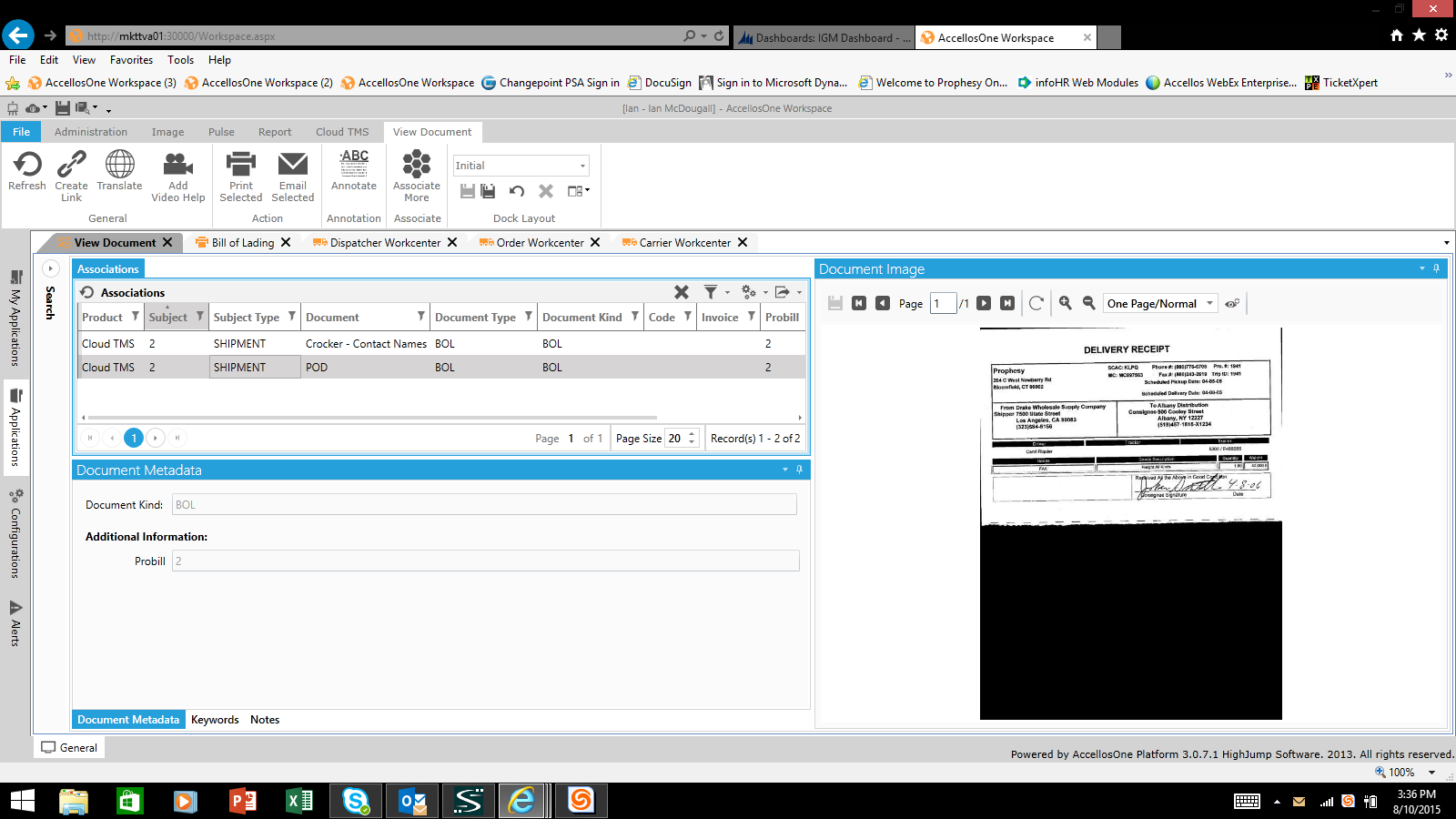
Task: Switch to the Dispatcher Workcenter tab
Action: 385,243
